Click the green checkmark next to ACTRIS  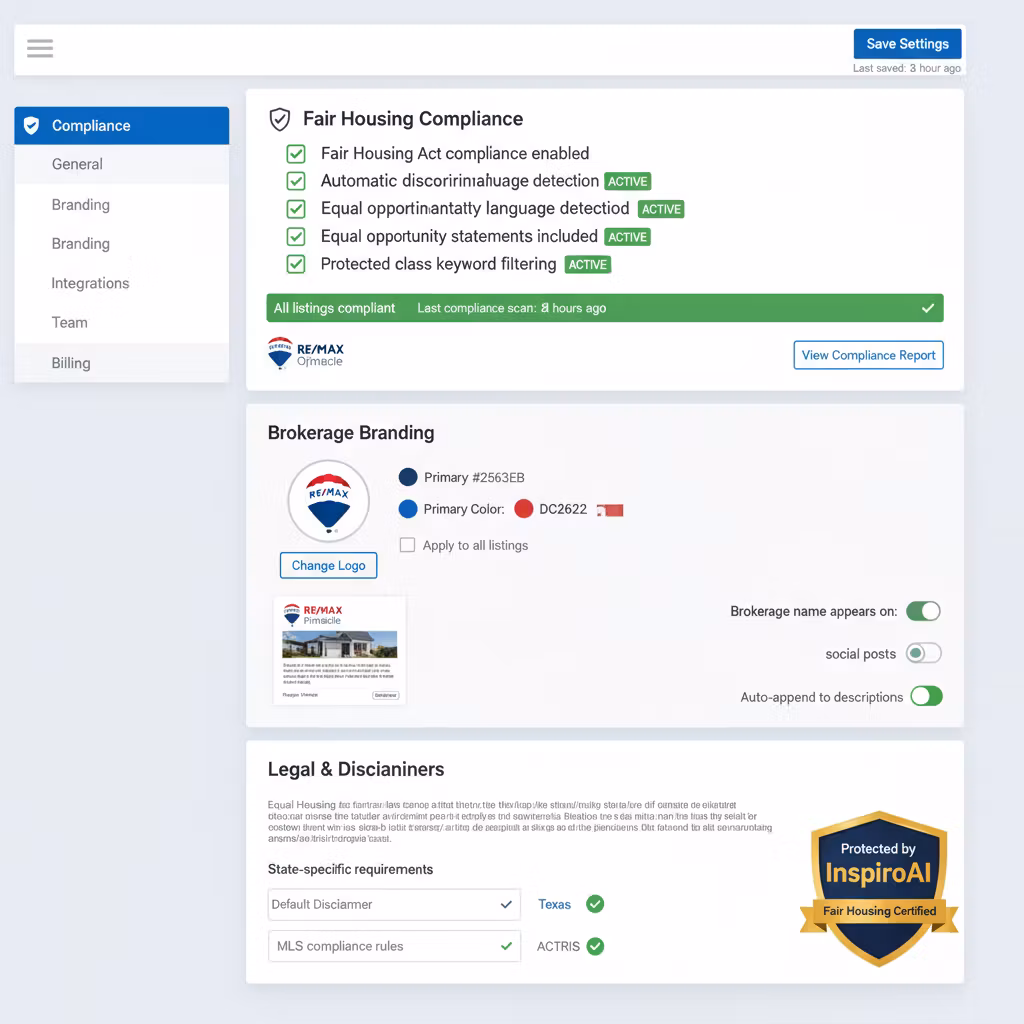coord(595,946)
